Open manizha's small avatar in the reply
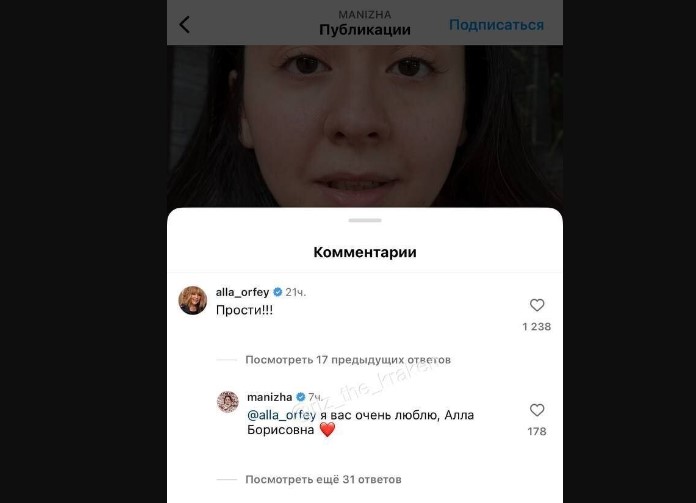 [x=228, y=402]
